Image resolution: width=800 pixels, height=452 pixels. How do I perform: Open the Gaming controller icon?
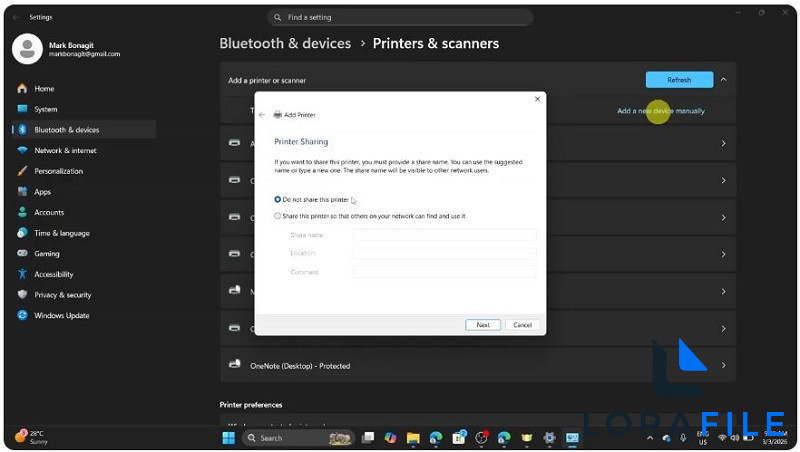click(22, 254)
